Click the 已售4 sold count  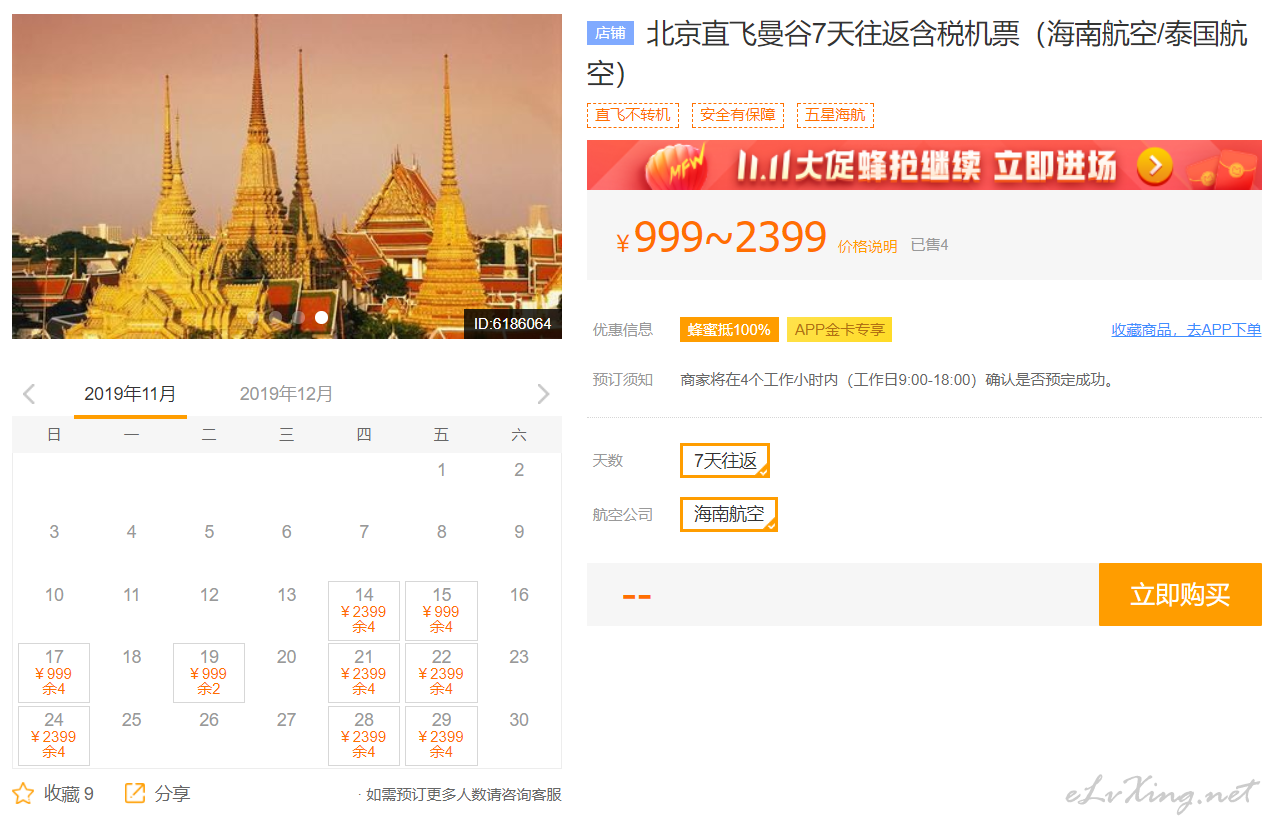pos(929,245)
